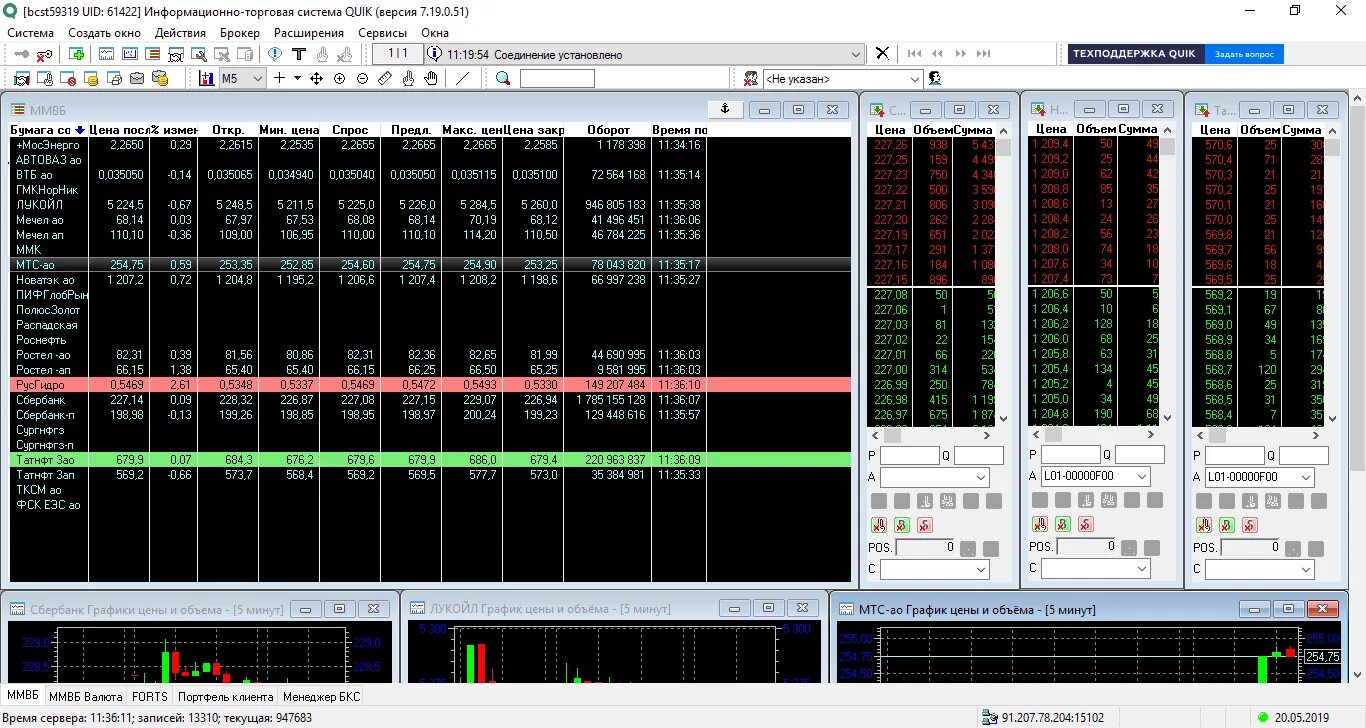Click the client-with-red-cross icon left of <Не указан>
The height and width of the screenshot is (728, 1366).
tap(750, 78)
